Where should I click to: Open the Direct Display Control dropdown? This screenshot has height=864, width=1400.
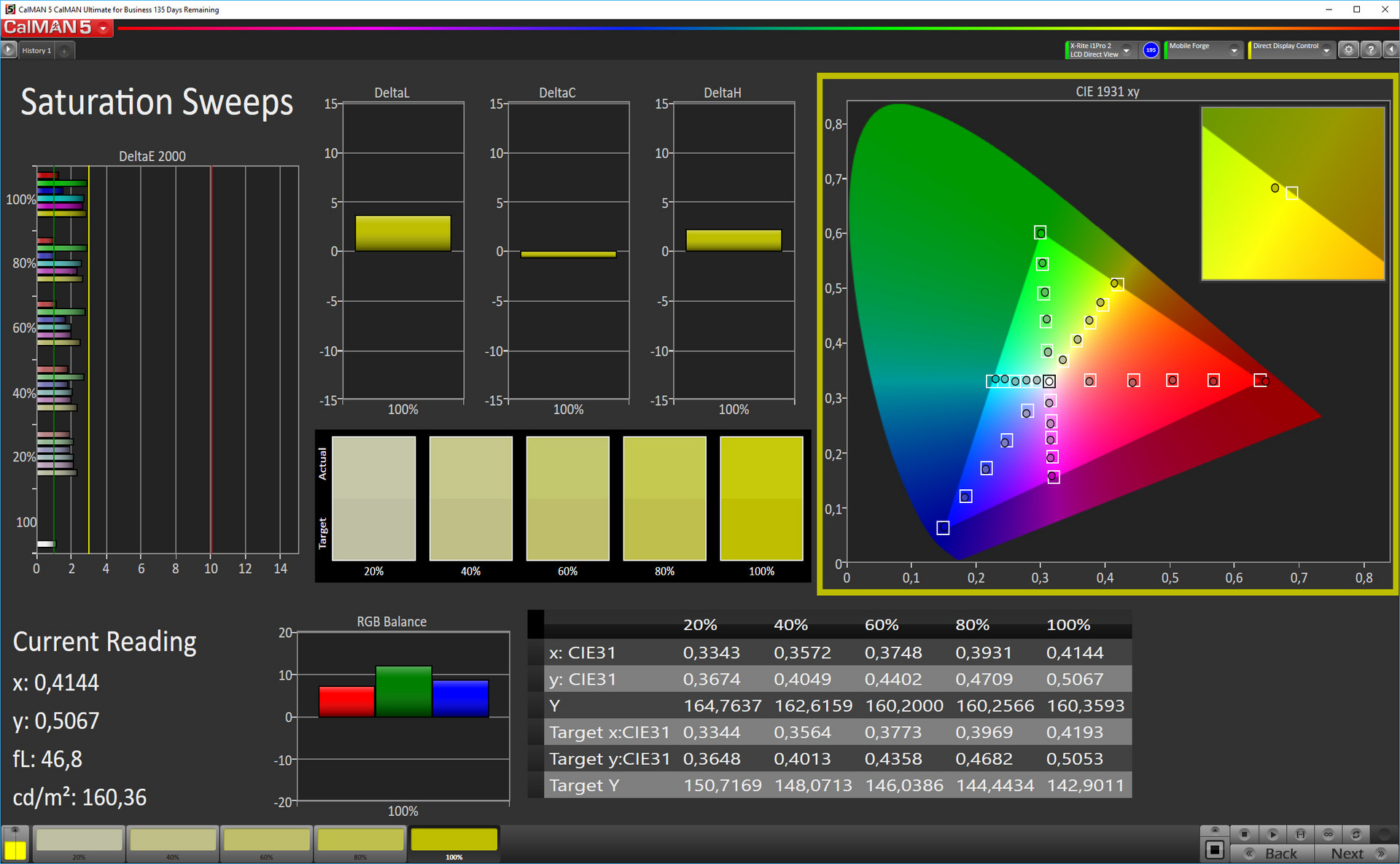tap(1326, 50)
